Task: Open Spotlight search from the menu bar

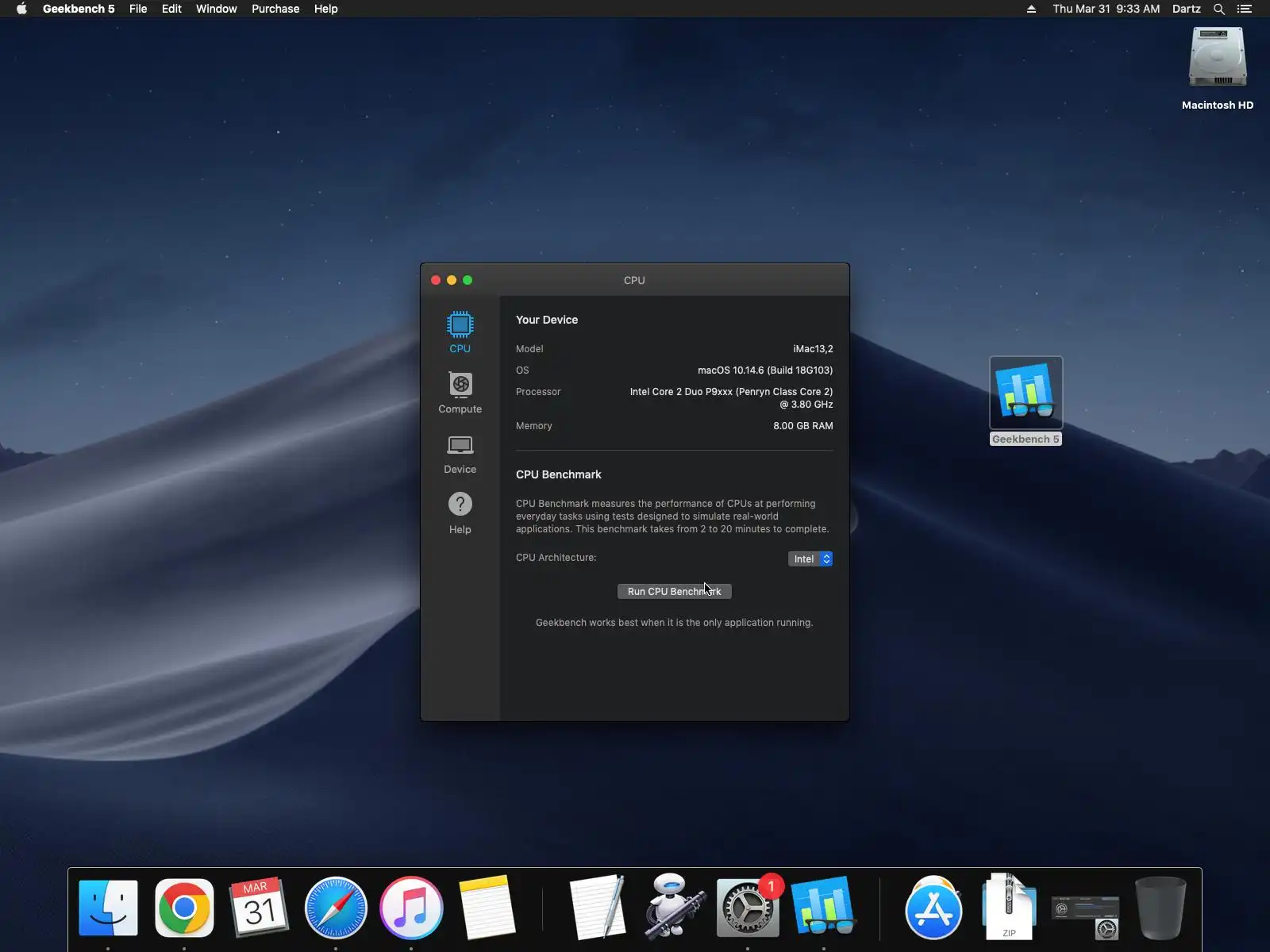Action: click(1219, 9)
